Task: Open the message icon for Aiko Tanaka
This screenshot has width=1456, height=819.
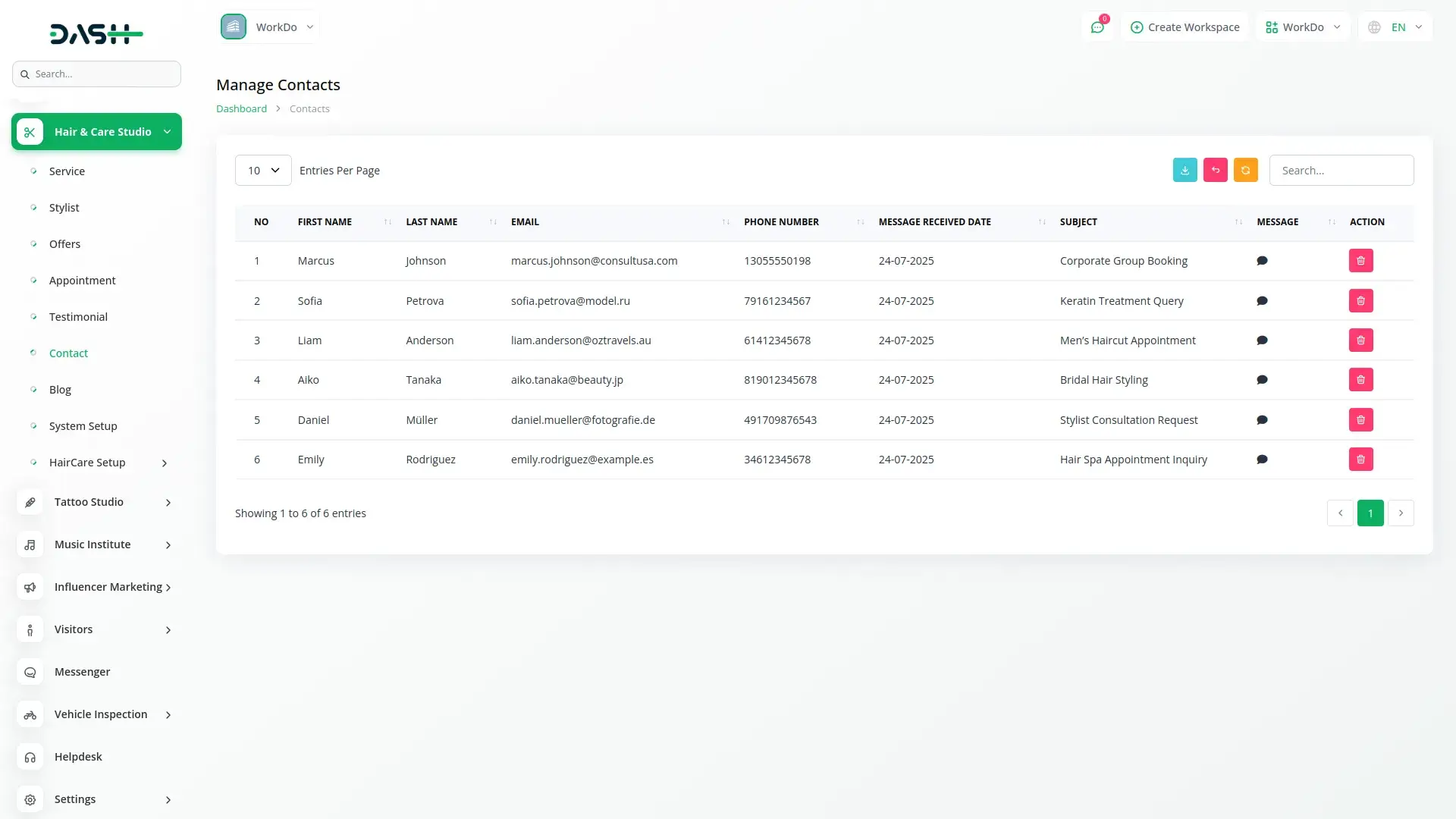Action: (1262, 380)
